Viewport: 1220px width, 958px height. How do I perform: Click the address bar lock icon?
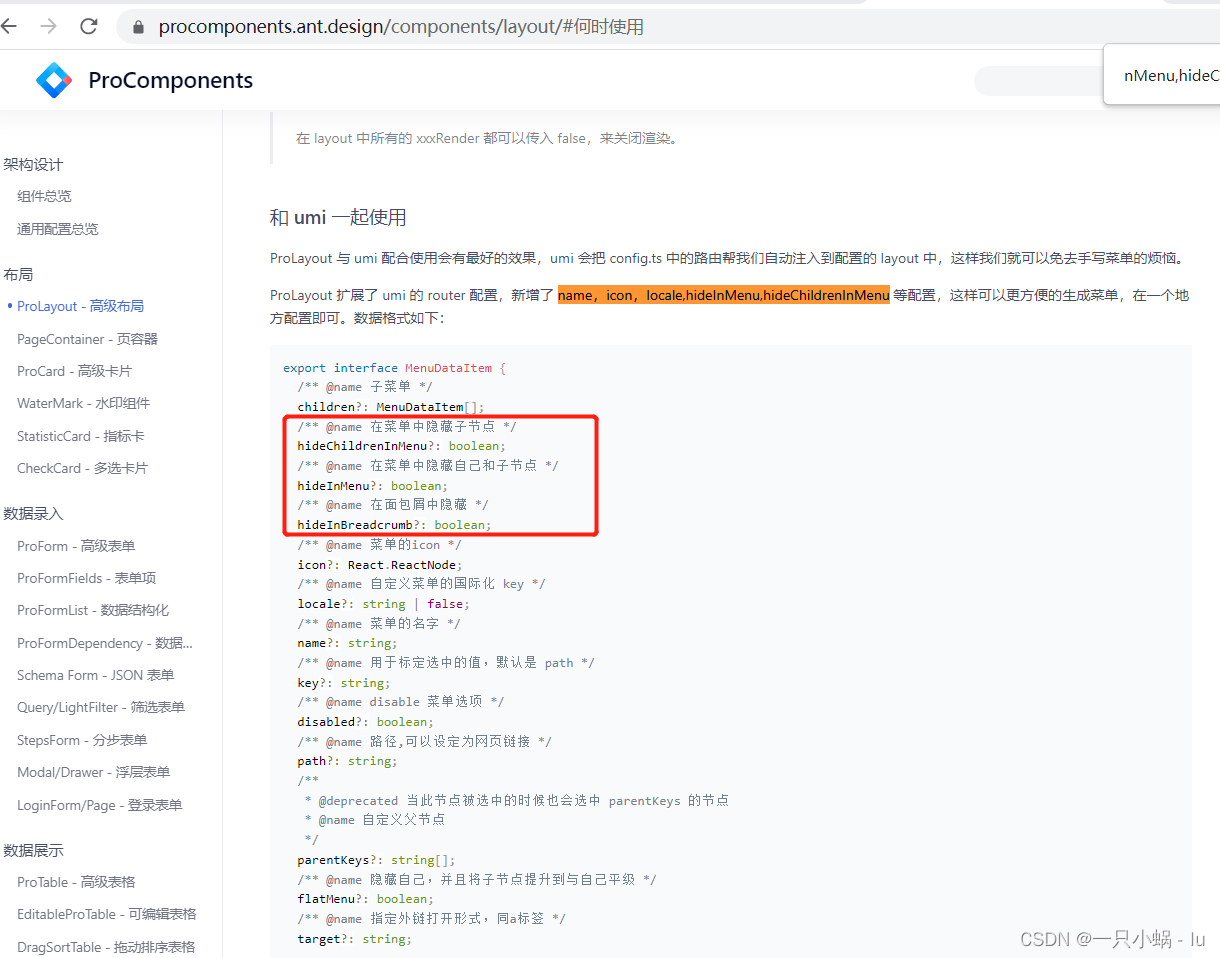[x=138, y=27]
